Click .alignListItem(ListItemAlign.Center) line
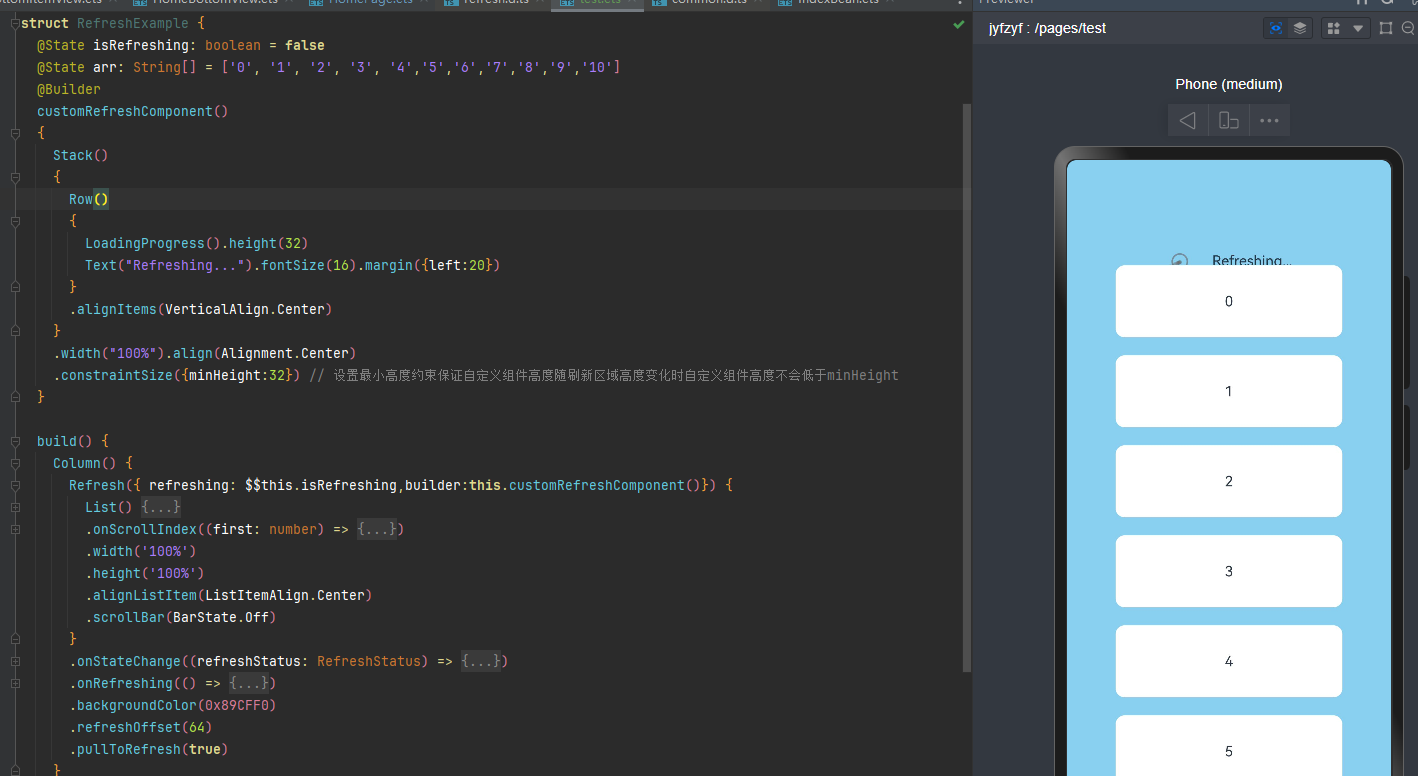This screenshot has width=1418, height=776. pos(229,595)
